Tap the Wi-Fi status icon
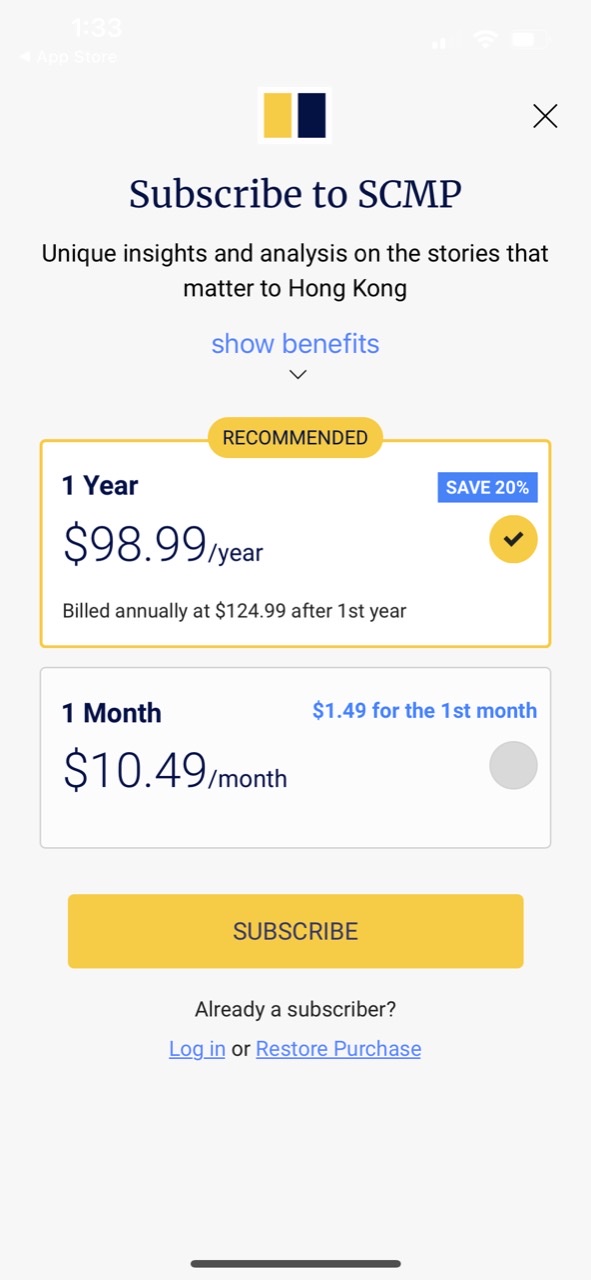Image resolution: width=591 pixels, height=1280 pixels. tap(486, 40)
